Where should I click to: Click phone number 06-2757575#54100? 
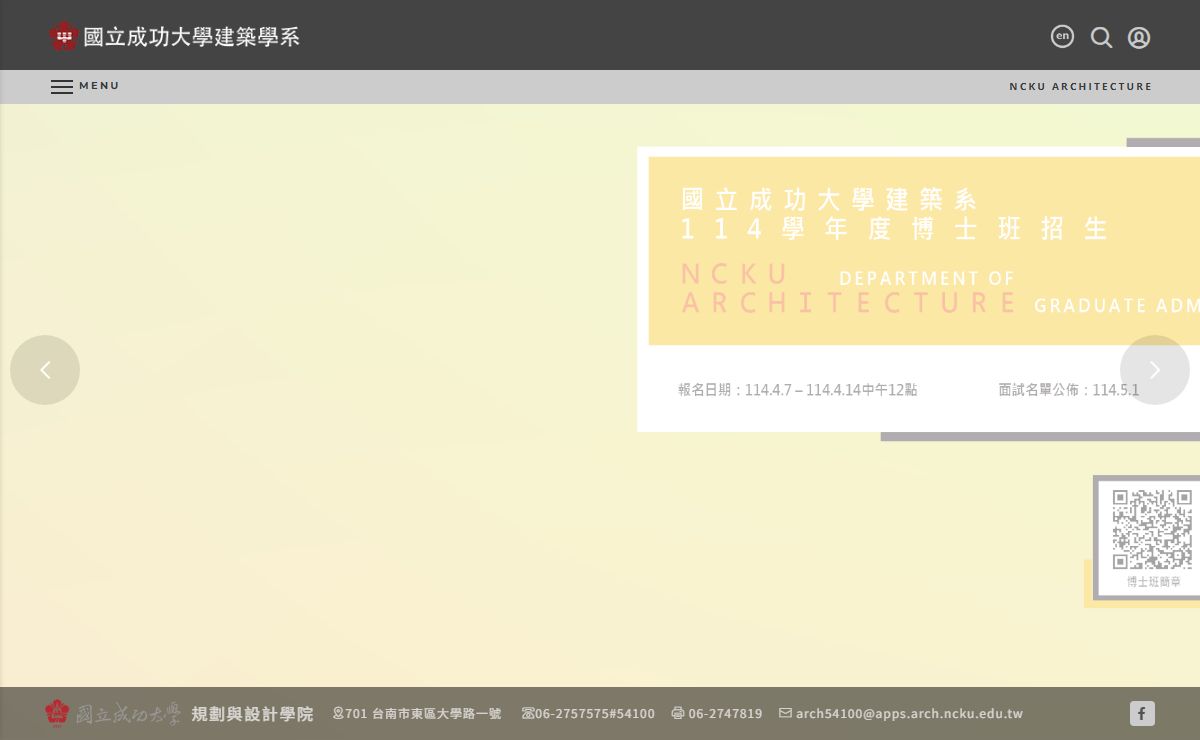(x=588, y=714)
